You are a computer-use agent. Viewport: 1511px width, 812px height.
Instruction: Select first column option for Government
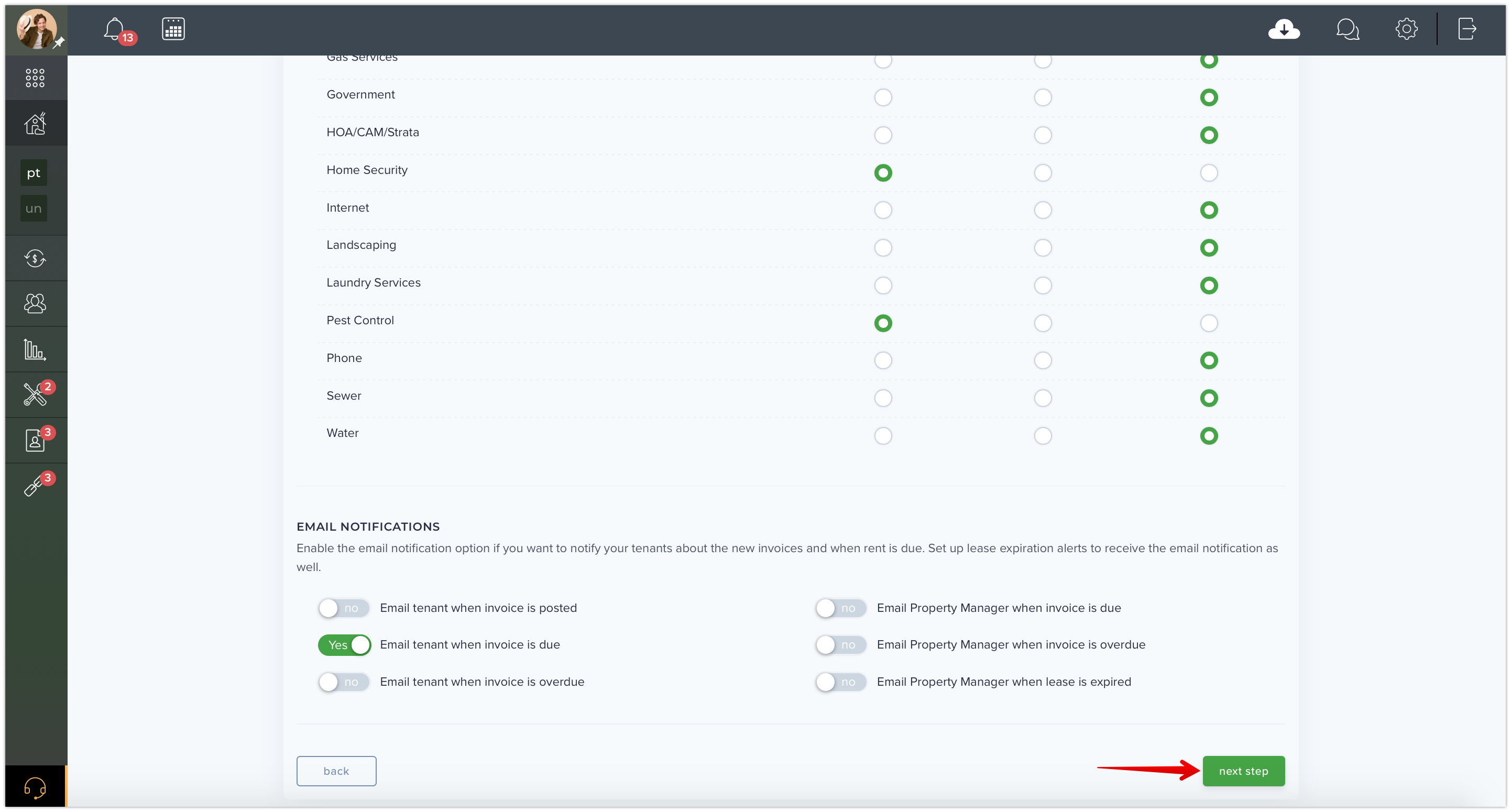click(883, 97)
